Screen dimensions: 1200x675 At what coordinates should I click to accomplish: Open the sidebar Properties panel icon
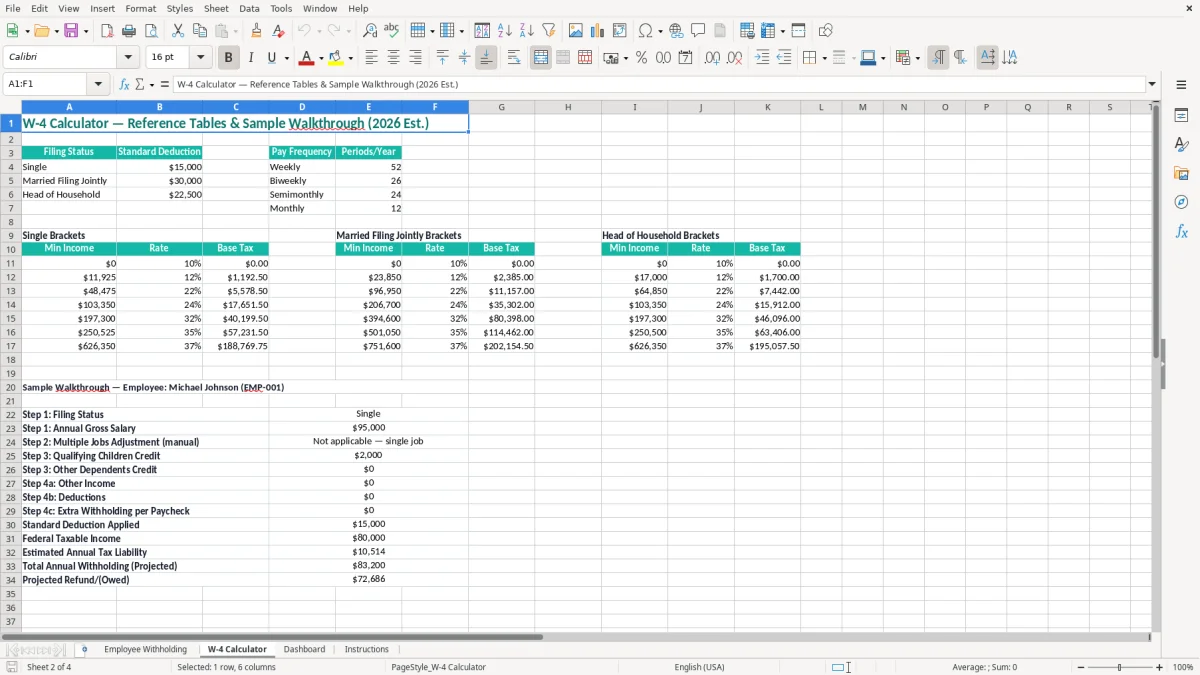coord(1181,116)
